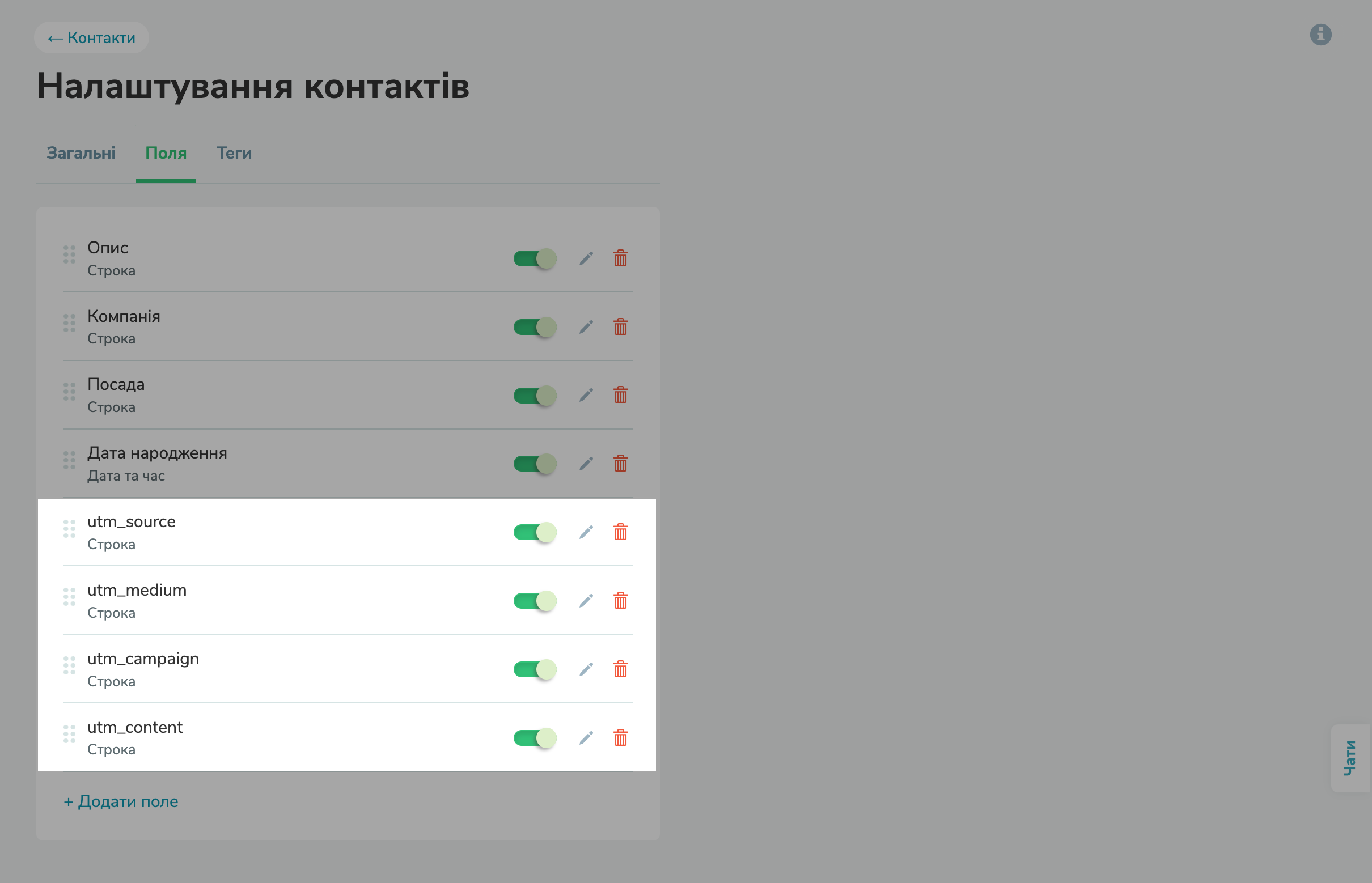Click the edit pencil icon for Опис field

[586, 258]
